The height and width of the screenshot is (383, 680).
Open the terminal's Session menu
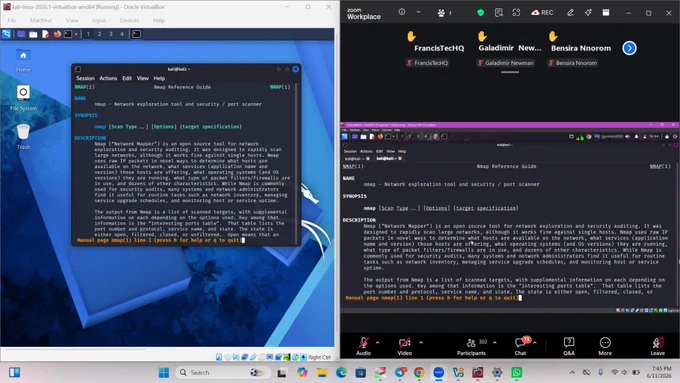(85, 79)
